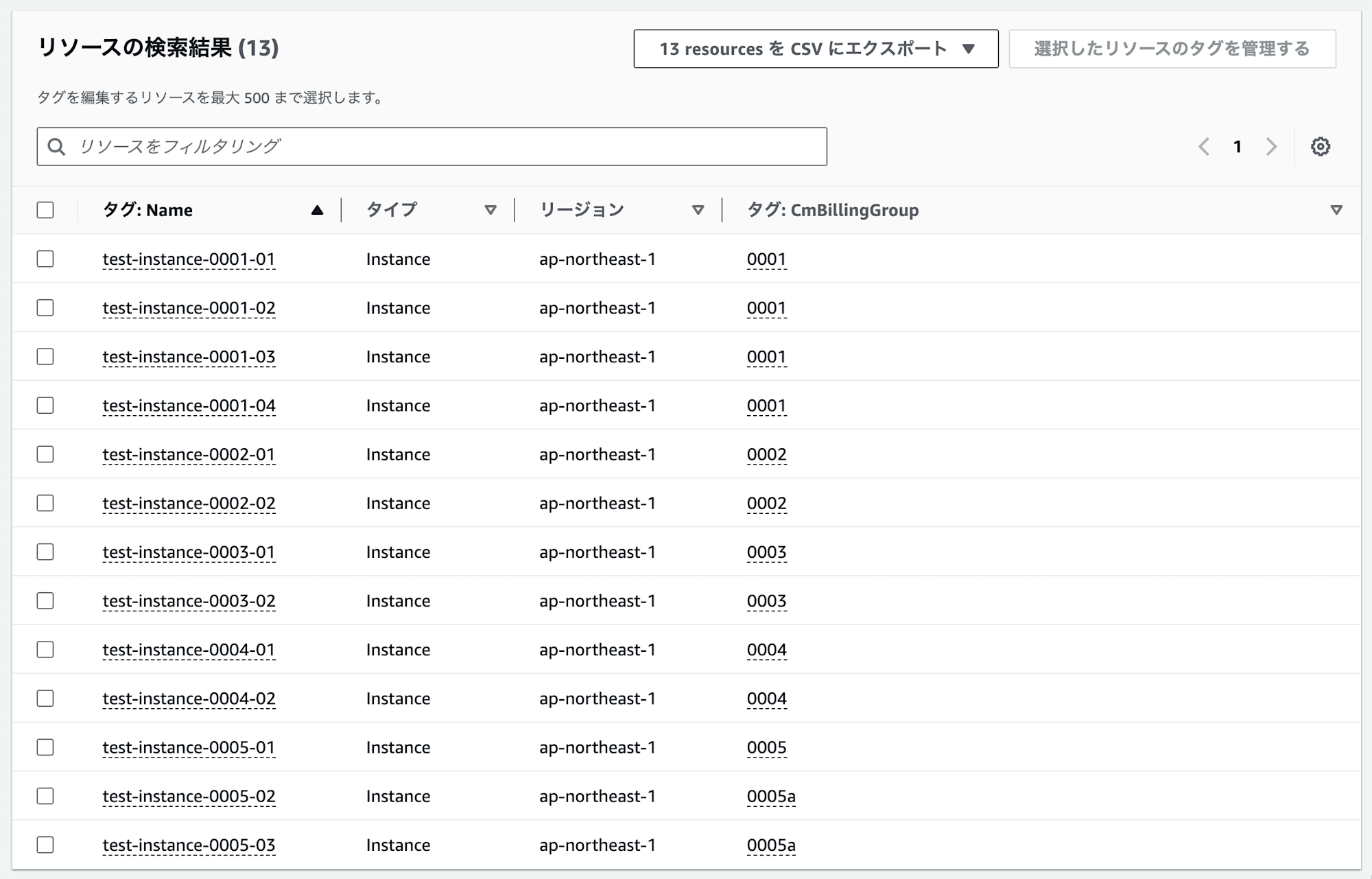The height and width of the screenshot is (879, 1372).
Task: Check test-instance-0005-03 row checkbox
Action: [x=45, y=845]
